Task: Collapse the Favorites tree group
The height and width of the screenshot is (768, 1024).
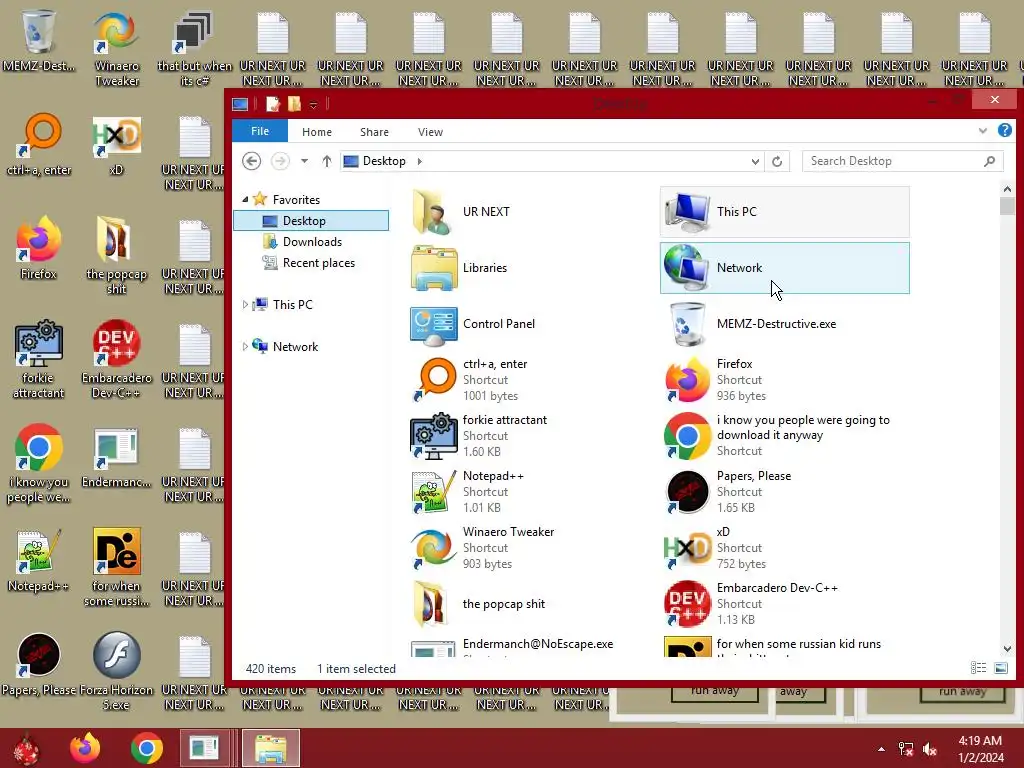Action: 245,200
